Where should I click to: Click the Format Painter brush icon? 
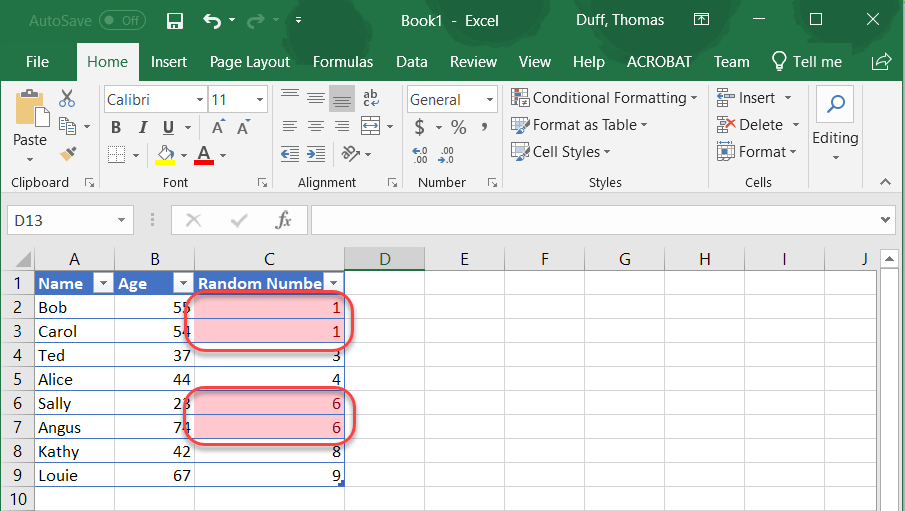(x=68, y=153)
